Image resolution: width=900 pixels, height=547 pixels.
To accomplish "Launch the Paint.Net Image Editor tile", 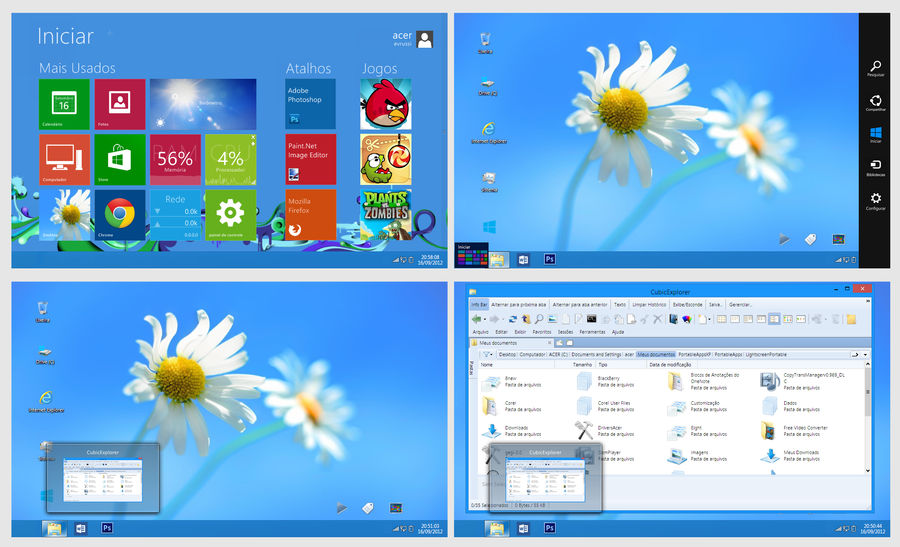I will 311,159.
